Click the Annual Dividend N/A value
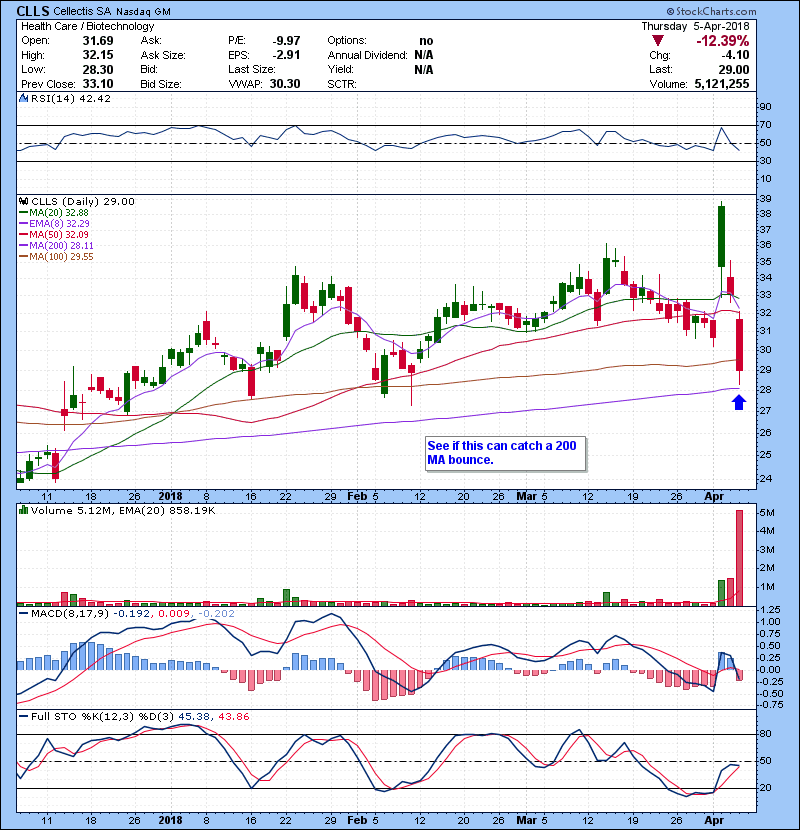The image size is (800, 830). click(424, 55)
